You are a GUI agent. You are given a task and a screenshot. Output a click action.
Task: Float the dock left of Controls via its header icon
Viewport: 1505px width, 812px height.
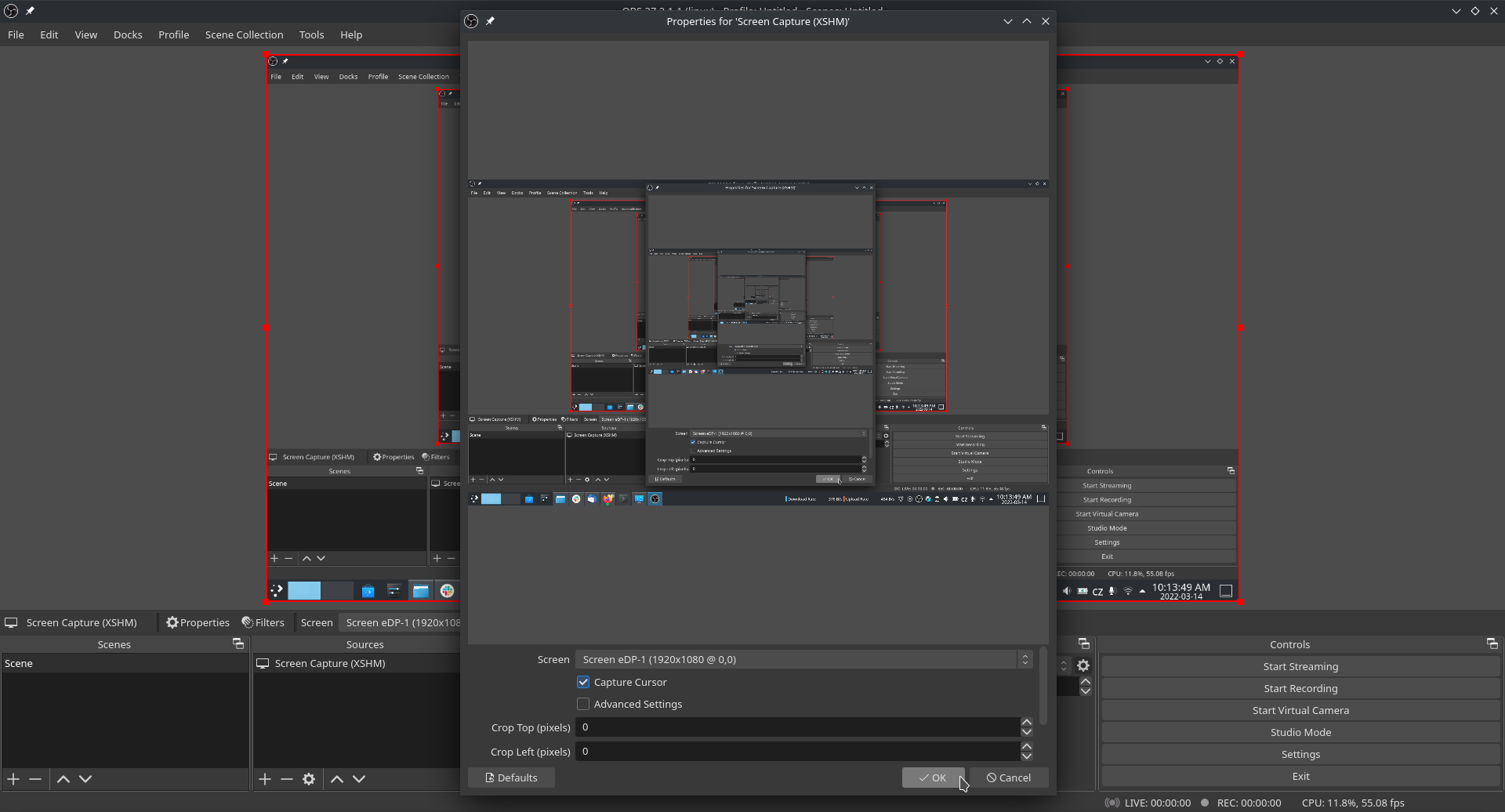pos(1084,643)
